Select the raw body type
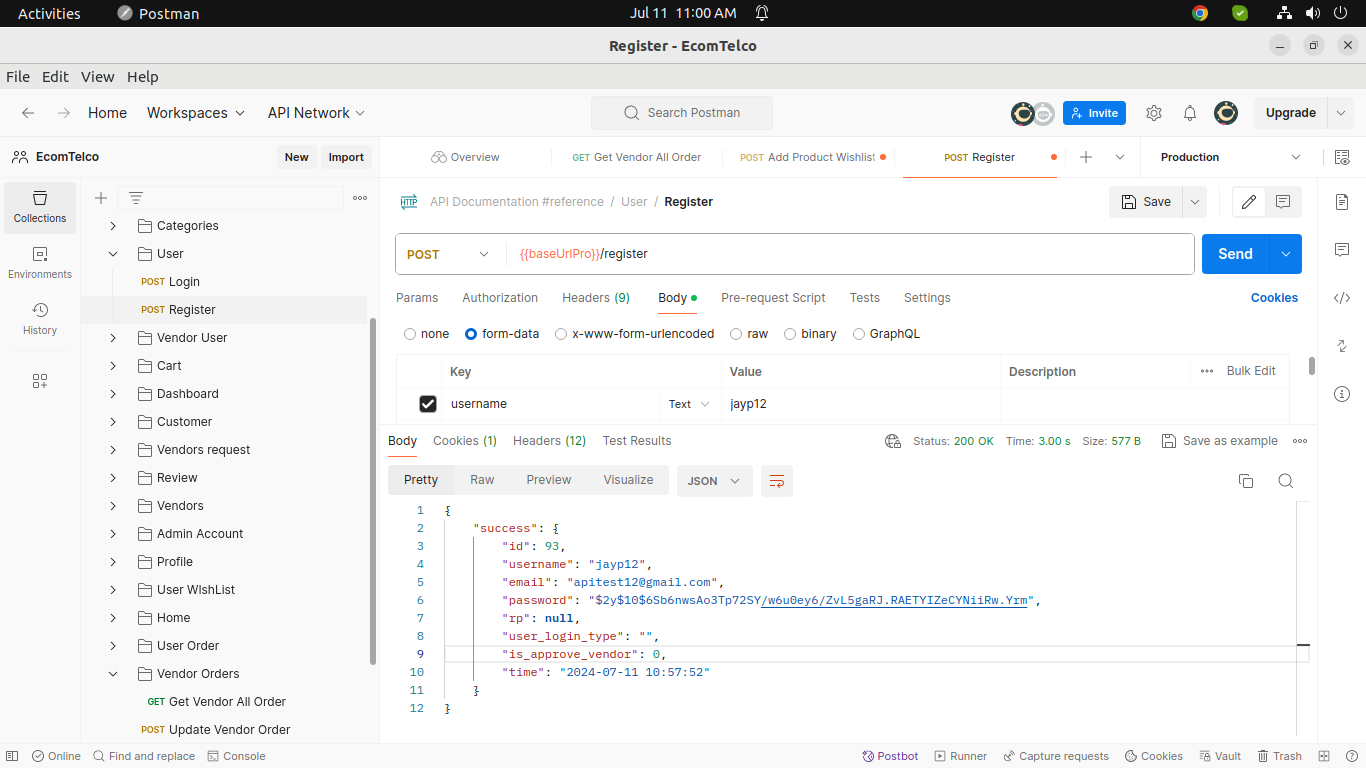The width and height of the screenshot is (1366, 768). (749, 334)
